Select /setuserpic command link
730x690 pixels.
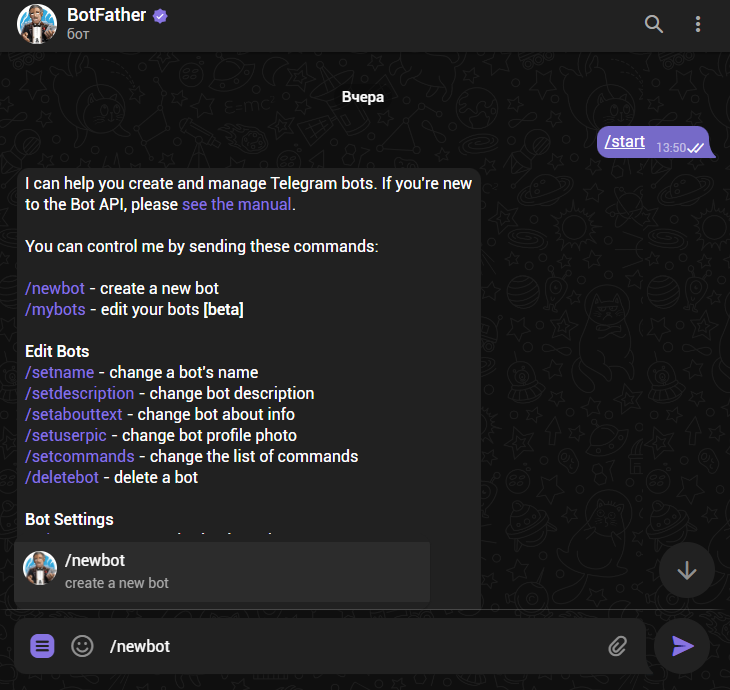66,435
